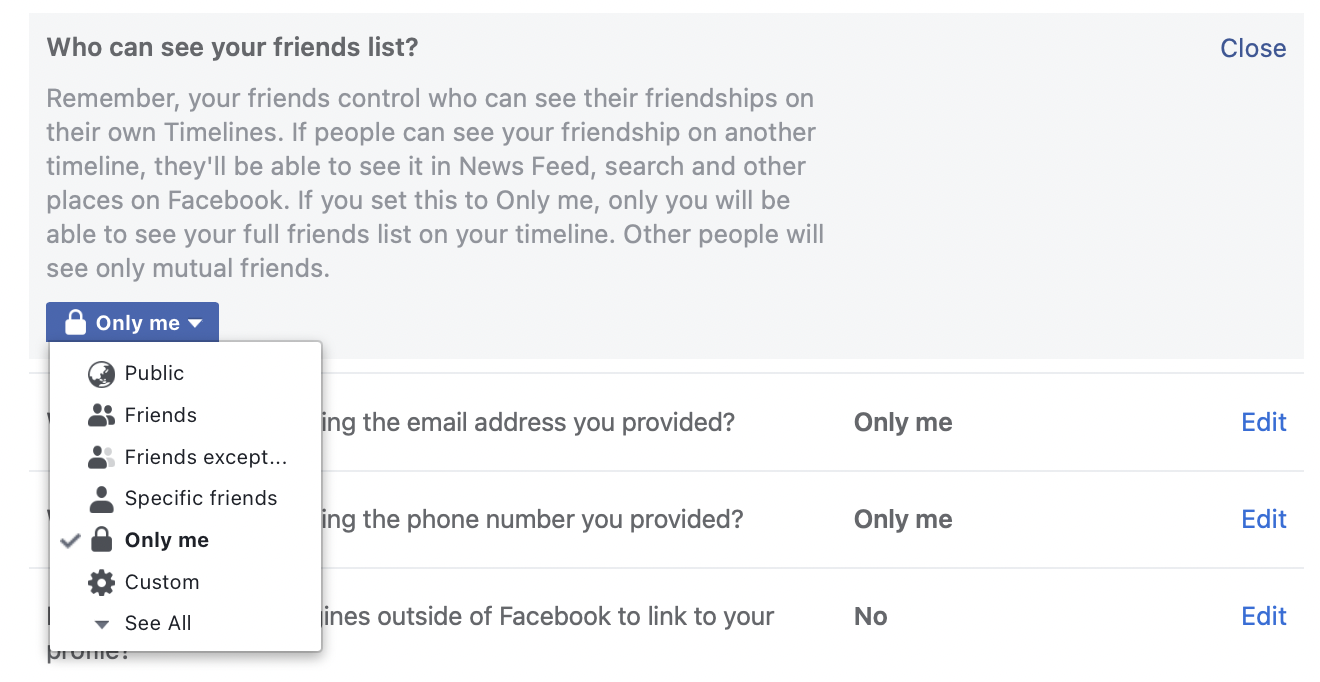The width and height of the screenshot is (1320, 682).
Task: Click the two-people Friends icon
Action: tap(101, 415)
